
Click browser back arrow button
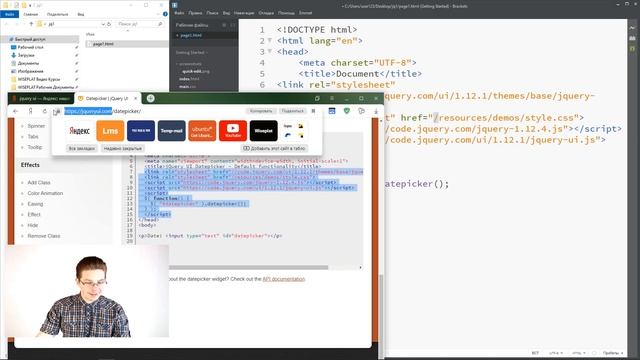pyautogui.click(x=16, y=111)
